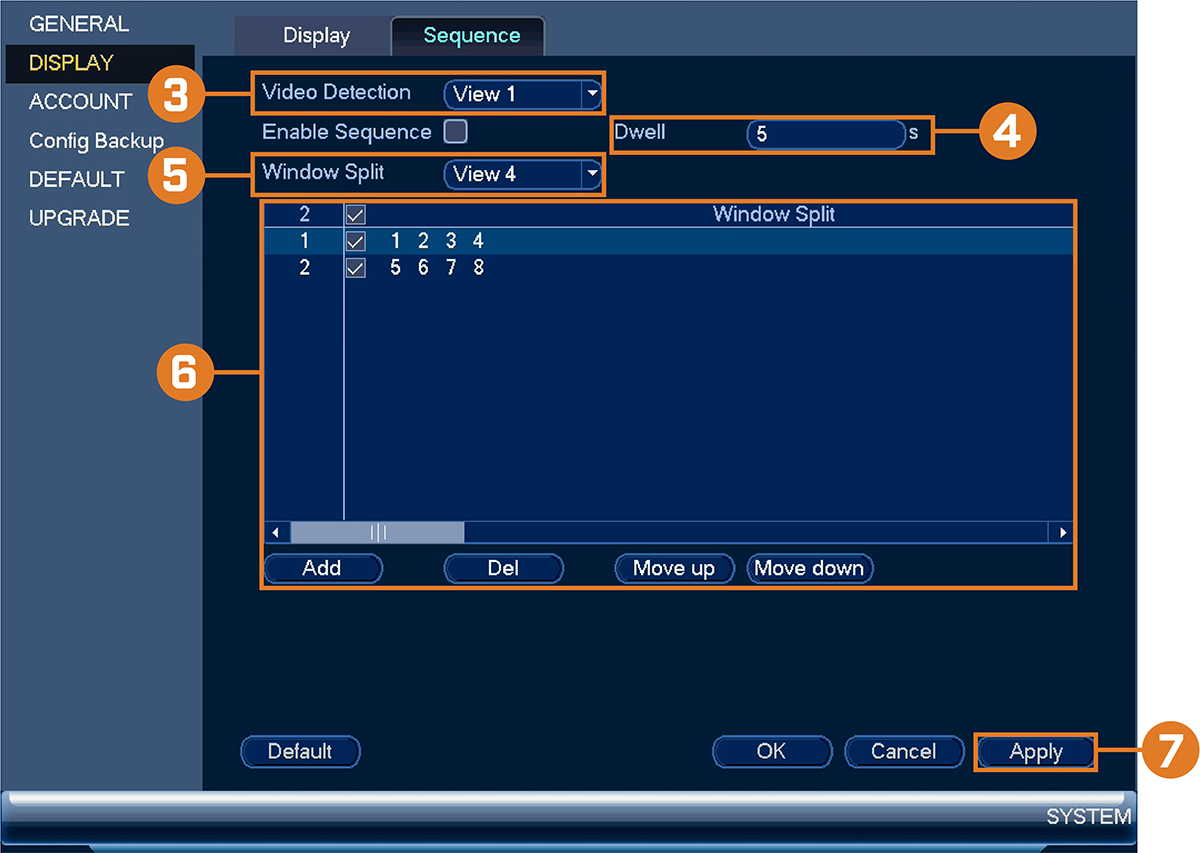Switch to the Display tab
1200x853 pixels.
click(x=316, y=36)
